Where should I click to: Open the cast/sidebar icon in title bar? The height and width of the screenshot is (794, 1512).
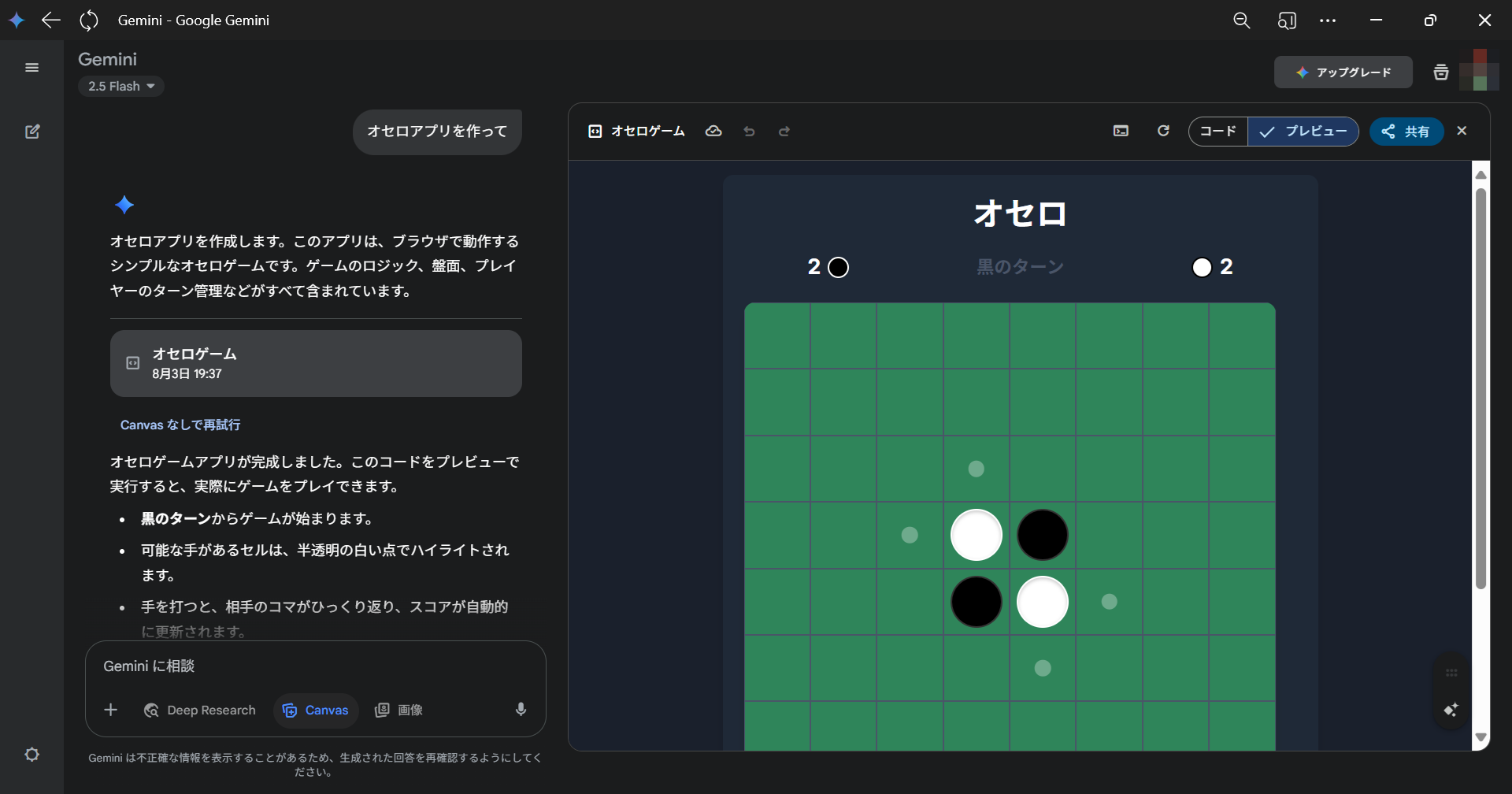1287,20
